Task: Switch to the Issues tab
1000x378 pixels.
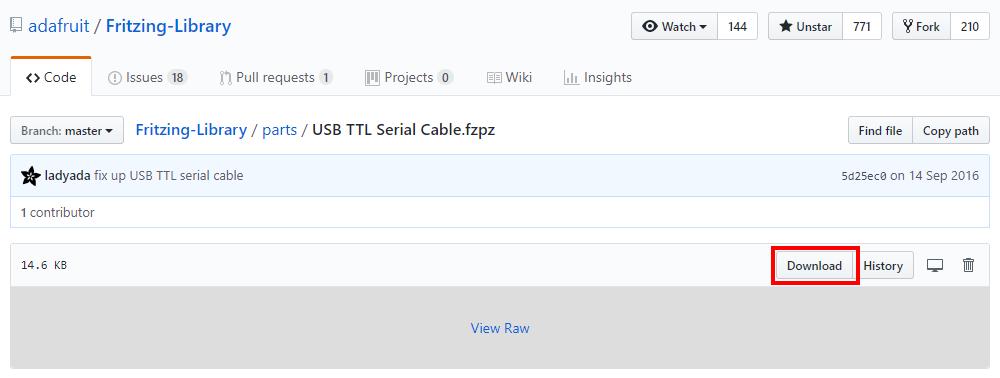Action: tap(147, 78)
